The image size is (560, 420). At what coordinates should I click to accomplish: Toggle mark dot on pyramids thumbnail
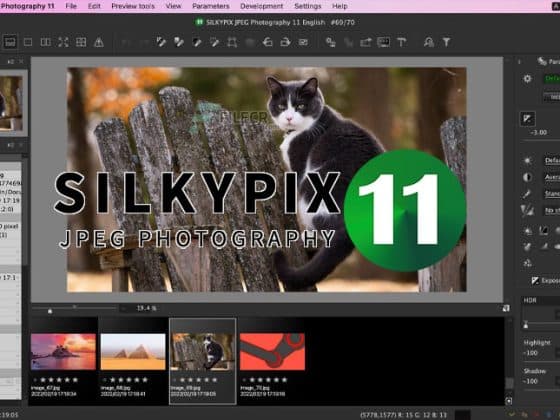[104, 380]
